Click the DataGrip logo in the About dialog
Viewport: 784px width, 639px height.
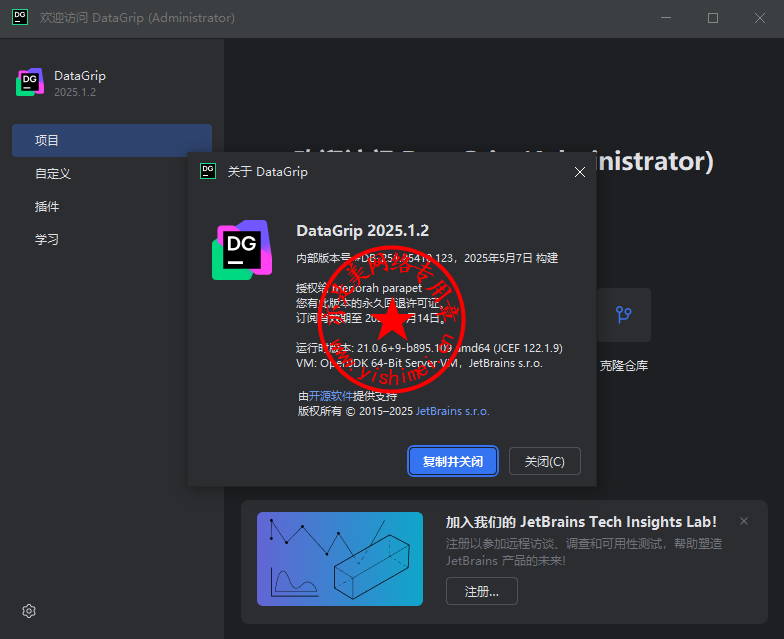[242, 250]
